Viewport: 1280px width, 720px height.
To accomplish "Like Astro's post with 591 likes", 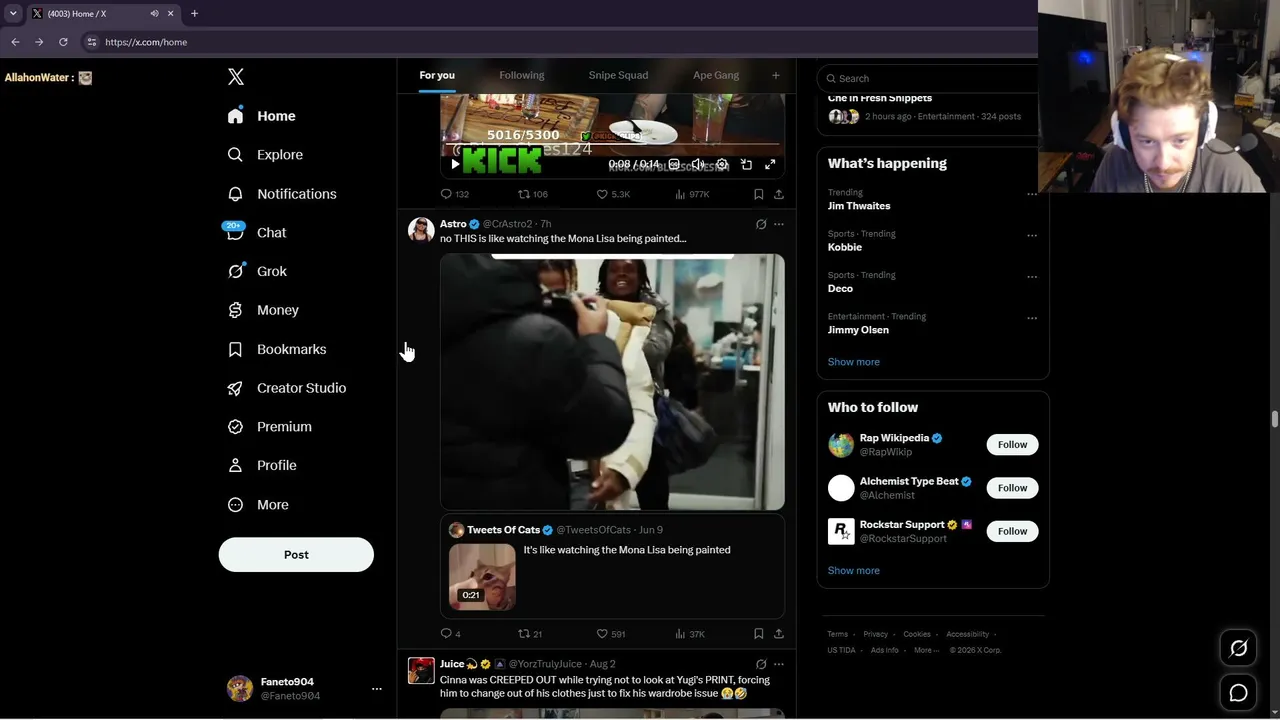I will point(611,634).
